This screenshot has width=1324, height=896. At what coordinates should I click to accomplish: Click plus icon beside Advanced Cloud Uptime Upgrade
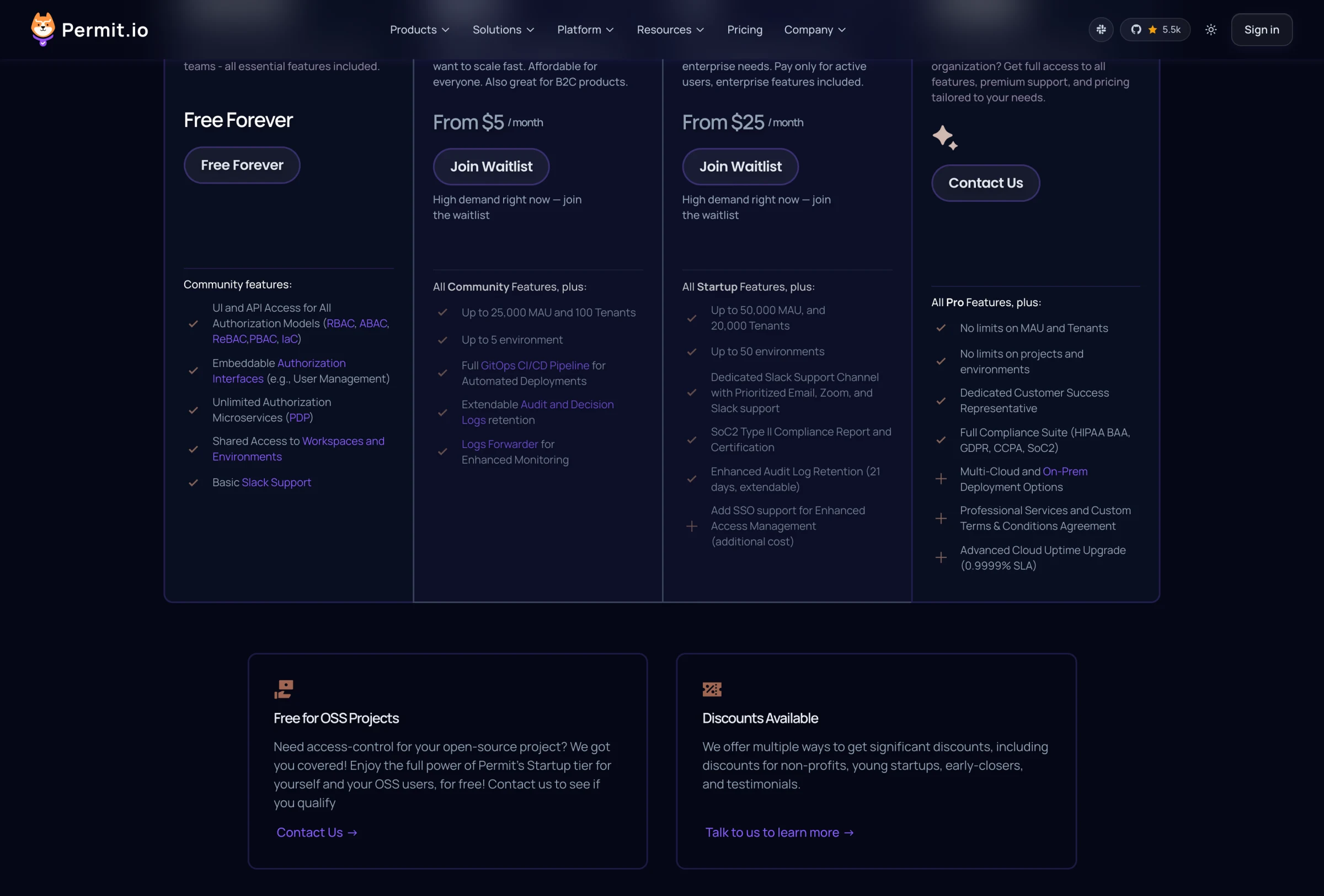[941, 558]
